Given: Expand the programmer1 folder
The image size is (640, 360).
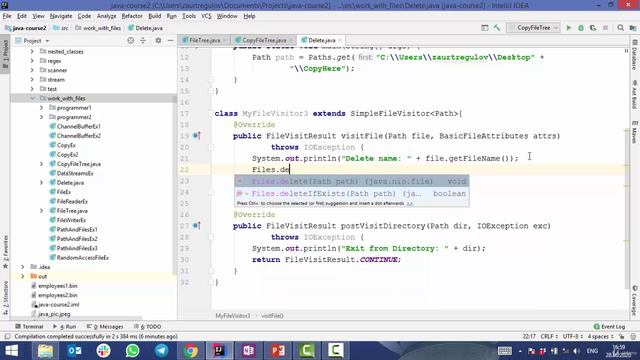Looking at the screenshot, I should point(41,108).
